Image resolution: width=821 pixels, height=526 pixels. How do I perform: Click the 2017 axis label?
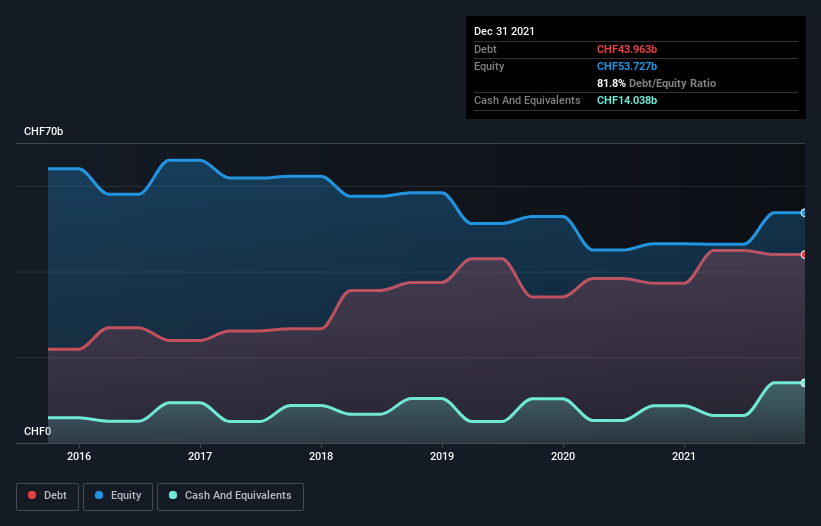pyautogui.click(x=200, y=456)
